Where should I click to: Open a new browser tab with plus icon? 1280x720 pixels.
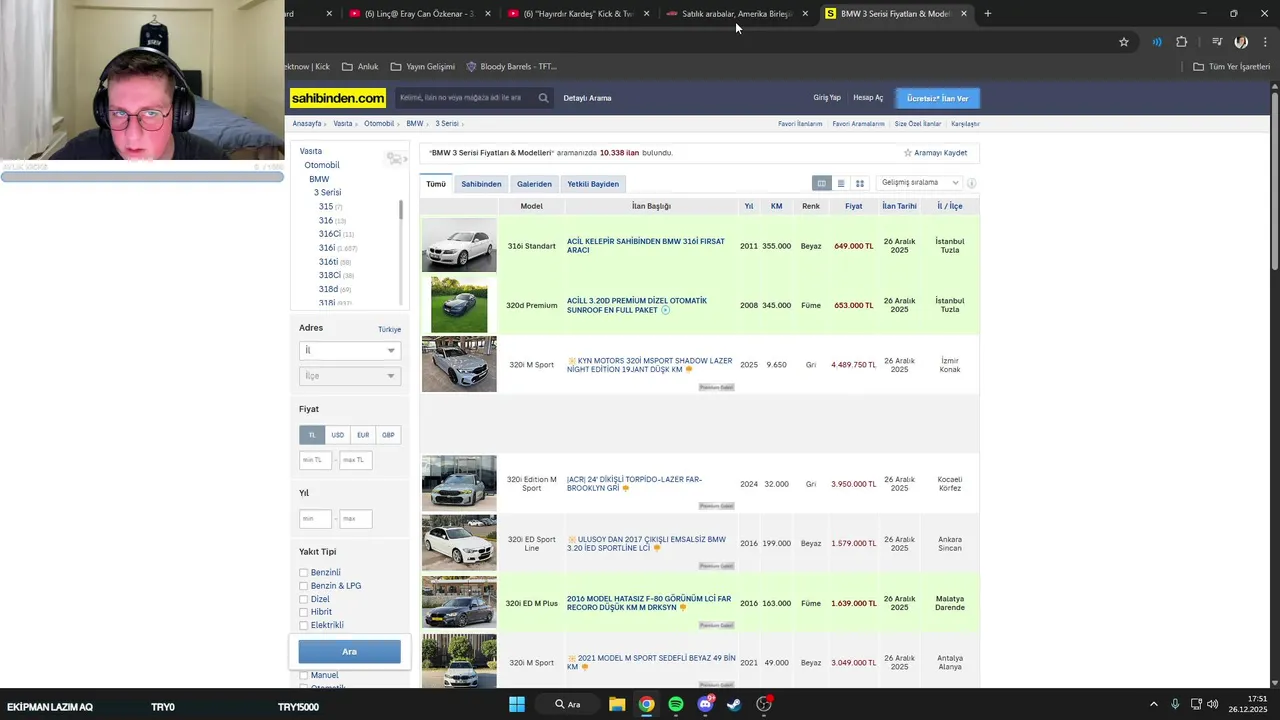(988, 14)
